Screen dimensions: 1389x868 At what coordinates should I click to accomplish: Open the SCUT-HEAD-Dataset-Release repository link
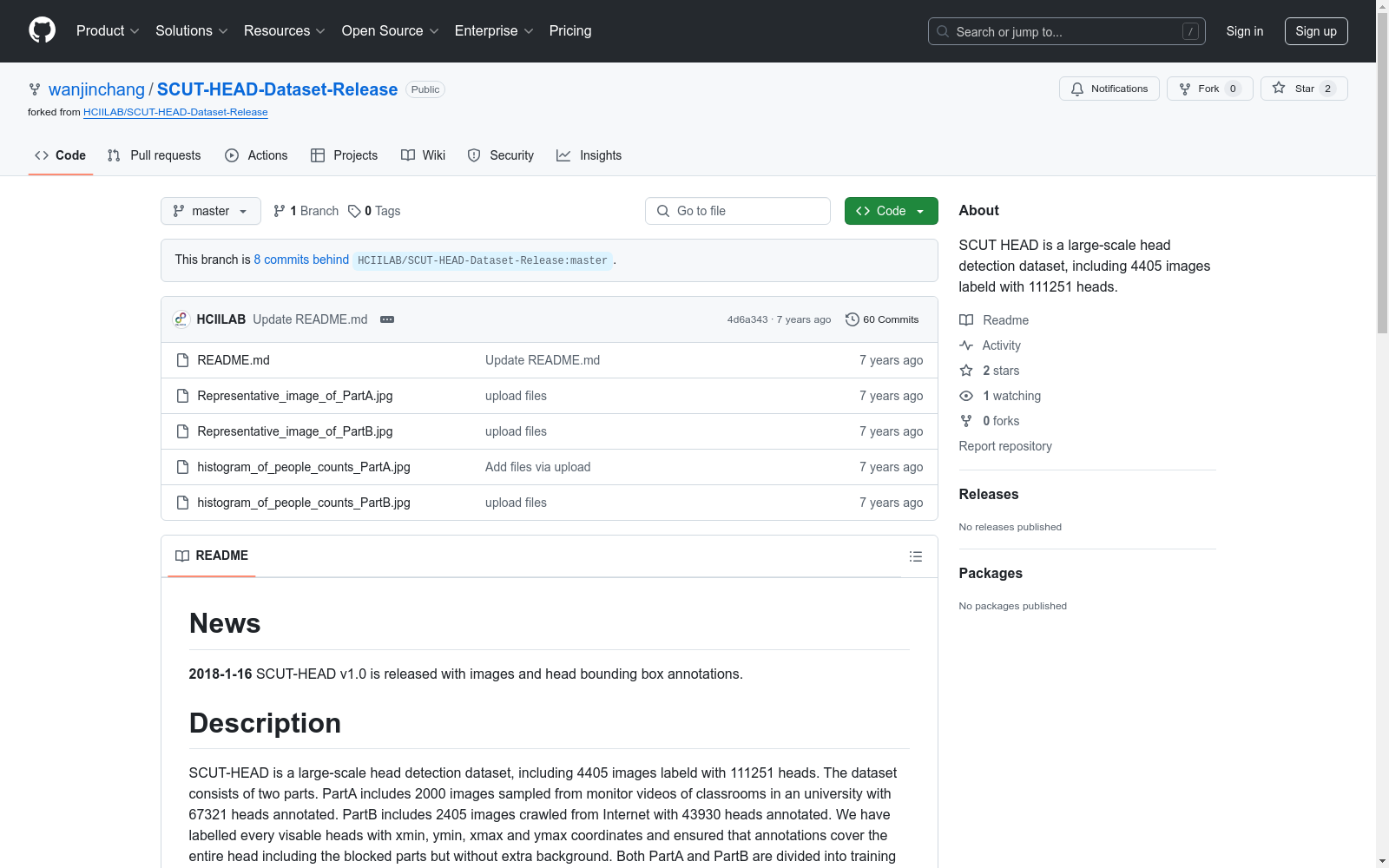[277, 89]
